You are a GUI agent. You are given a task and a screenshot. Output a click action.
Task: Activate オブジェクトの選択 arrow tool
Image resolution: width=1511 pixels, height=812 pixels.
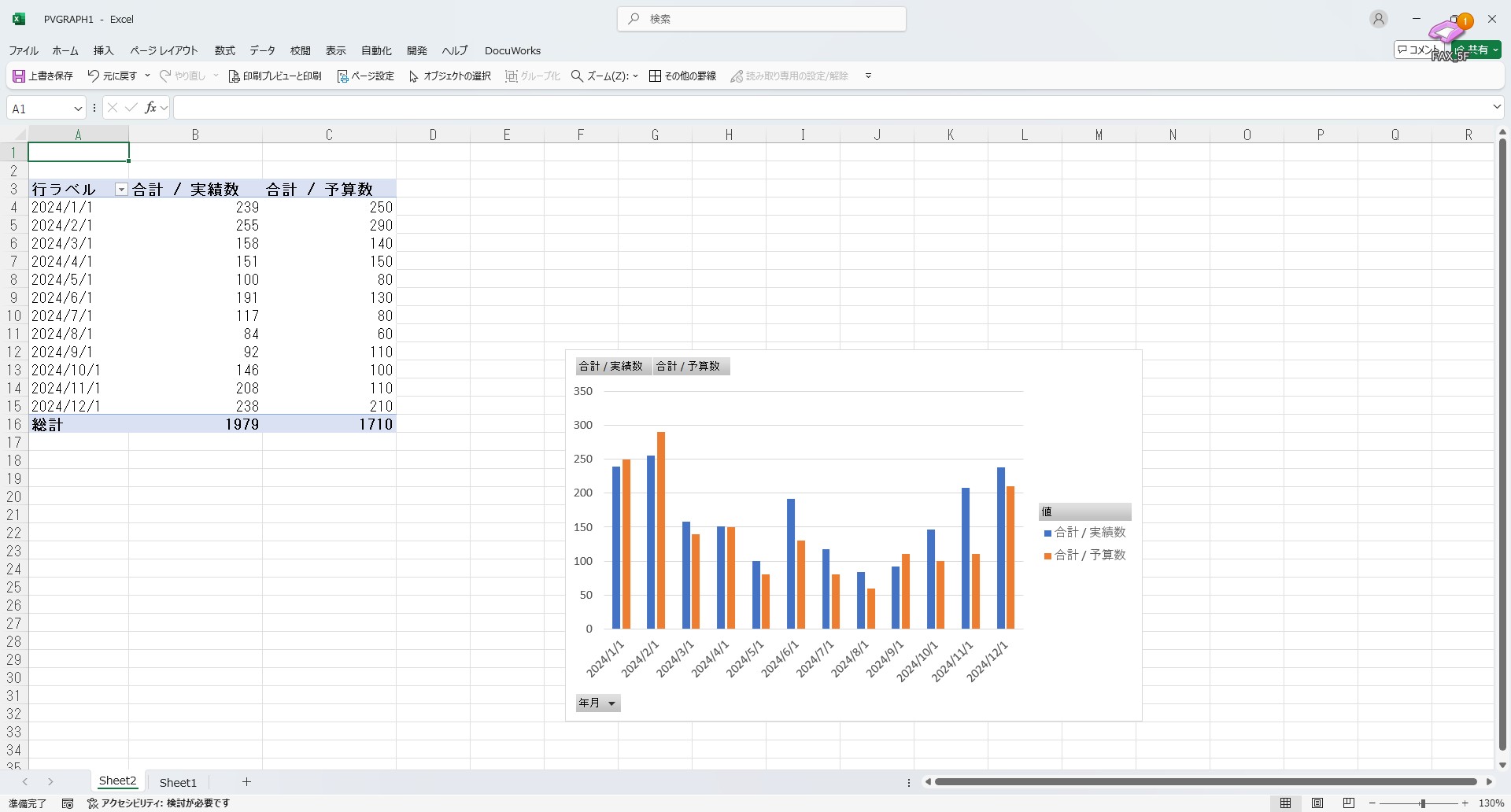coord(414,76)
